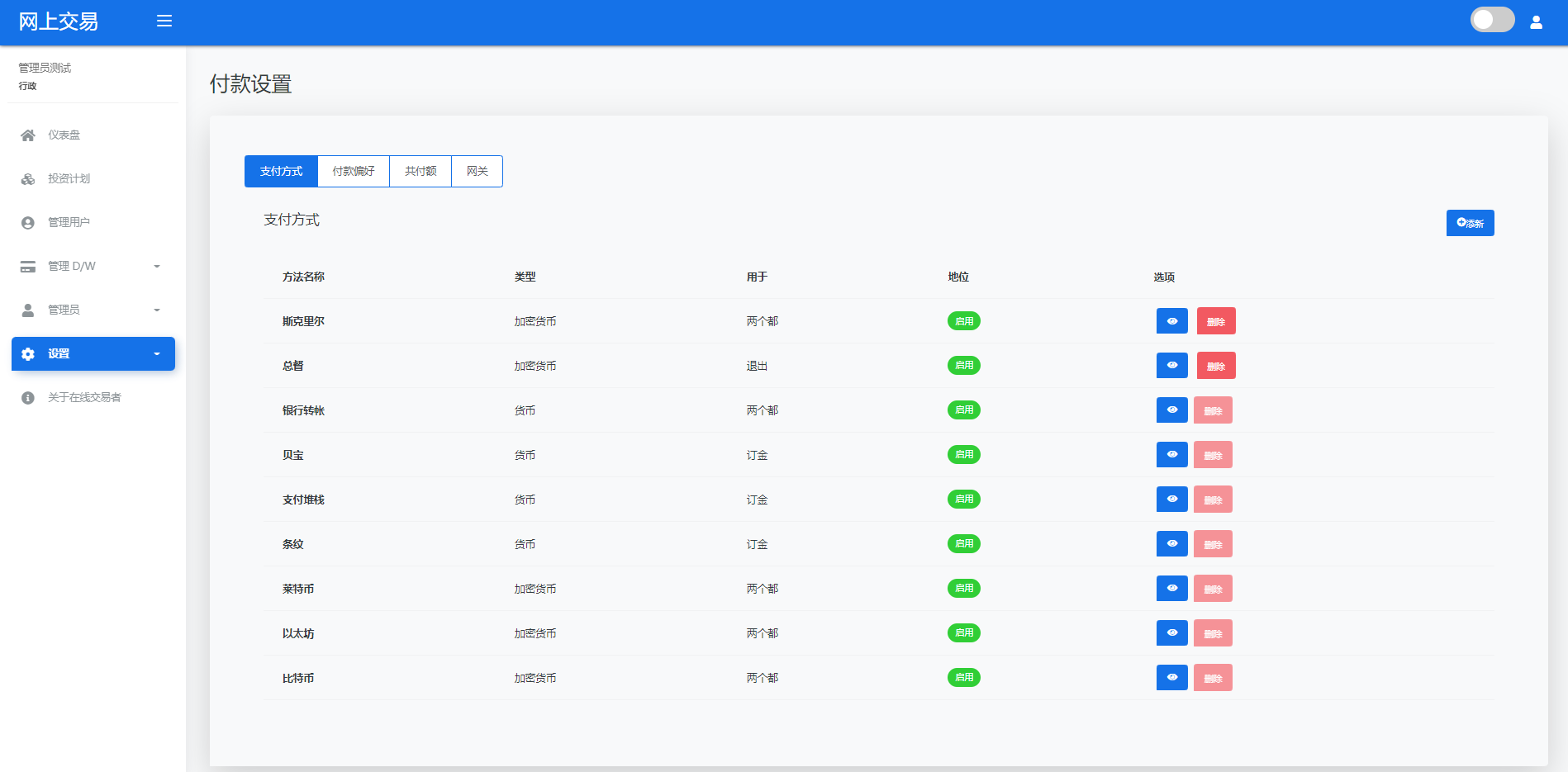Image resolution: width=1568 pixels, height=772 pixels.
Task: Open the 共付额 tab
Action: point(421,172)
